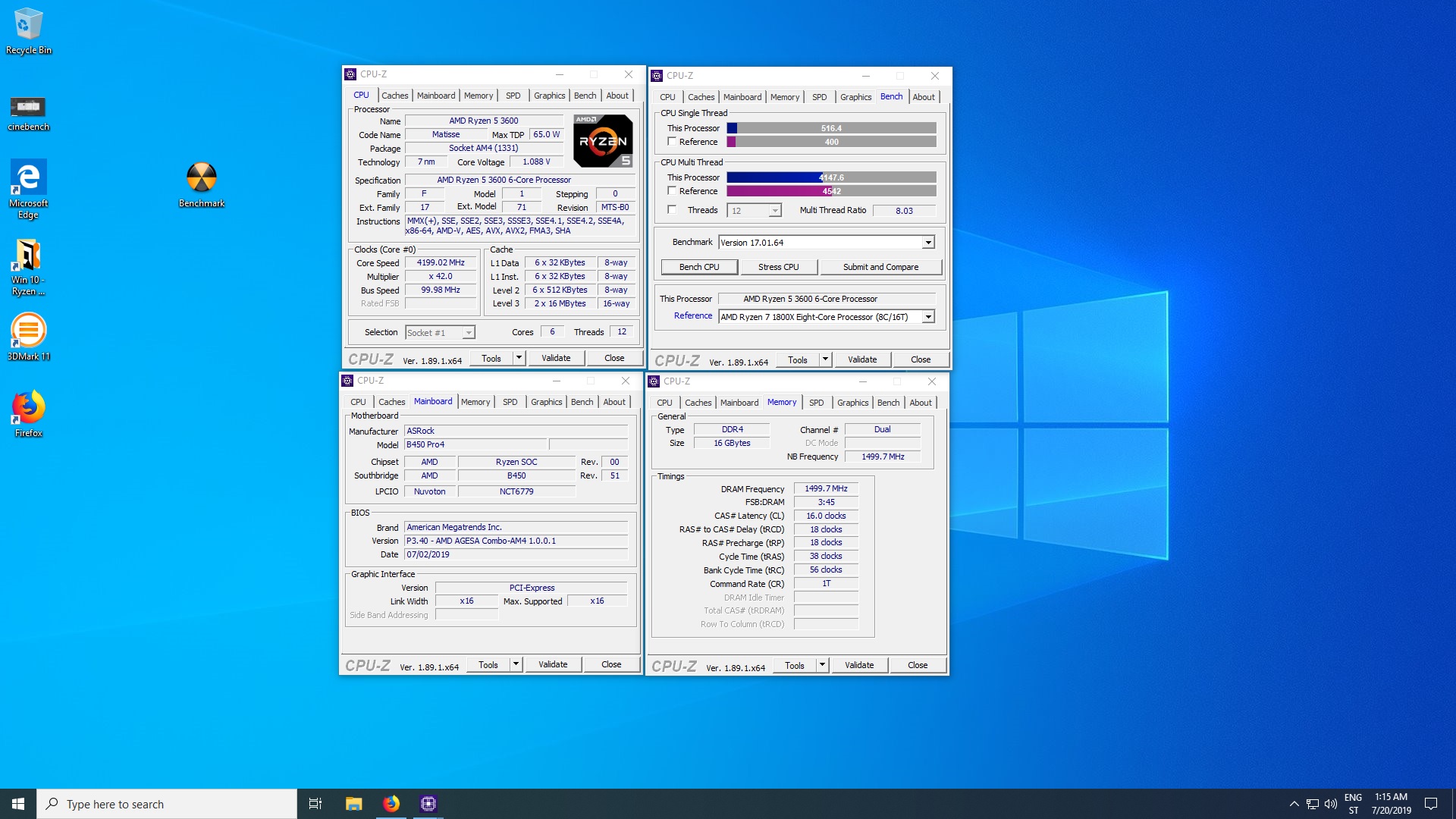The height and width of the screenshot is (819, 1456).
Task: Open the Benchmark version dropdown
Action: [x=928, y=243]
